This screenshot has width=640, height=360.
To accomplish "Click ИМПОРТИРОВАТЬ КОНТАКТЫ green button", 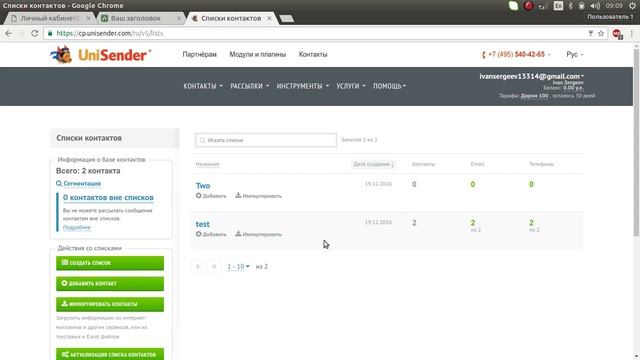I will point(110,304).
